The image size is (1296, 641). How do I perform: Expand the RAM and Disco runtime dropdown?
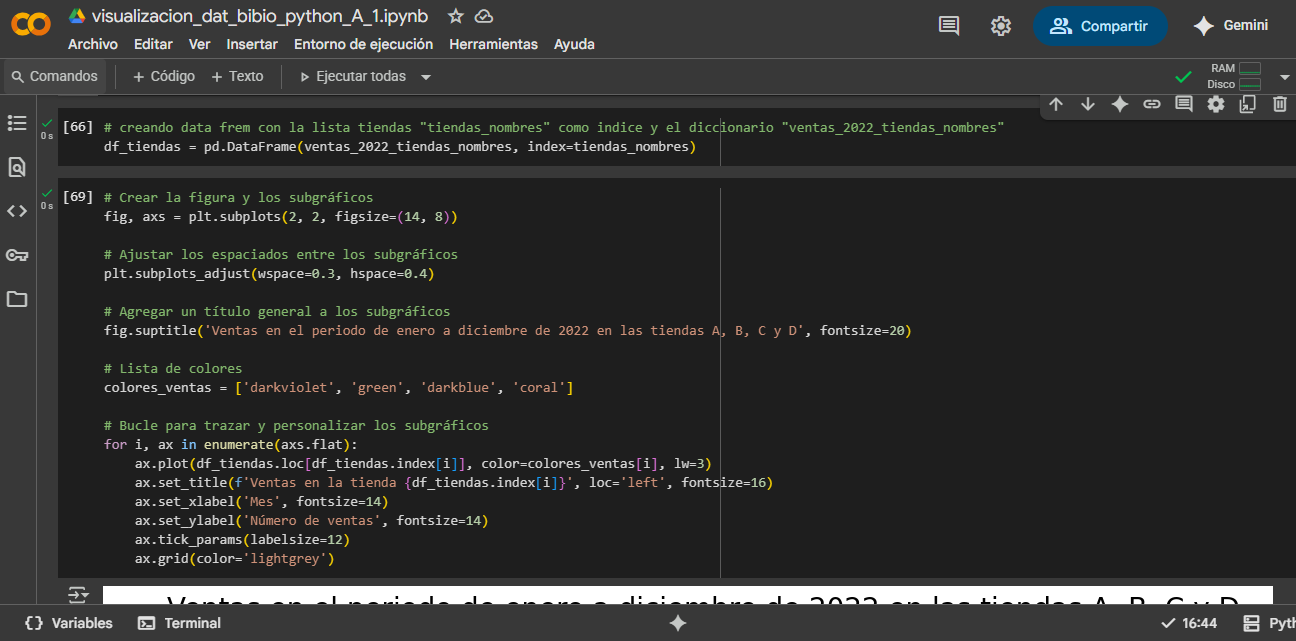point(1285,77)
